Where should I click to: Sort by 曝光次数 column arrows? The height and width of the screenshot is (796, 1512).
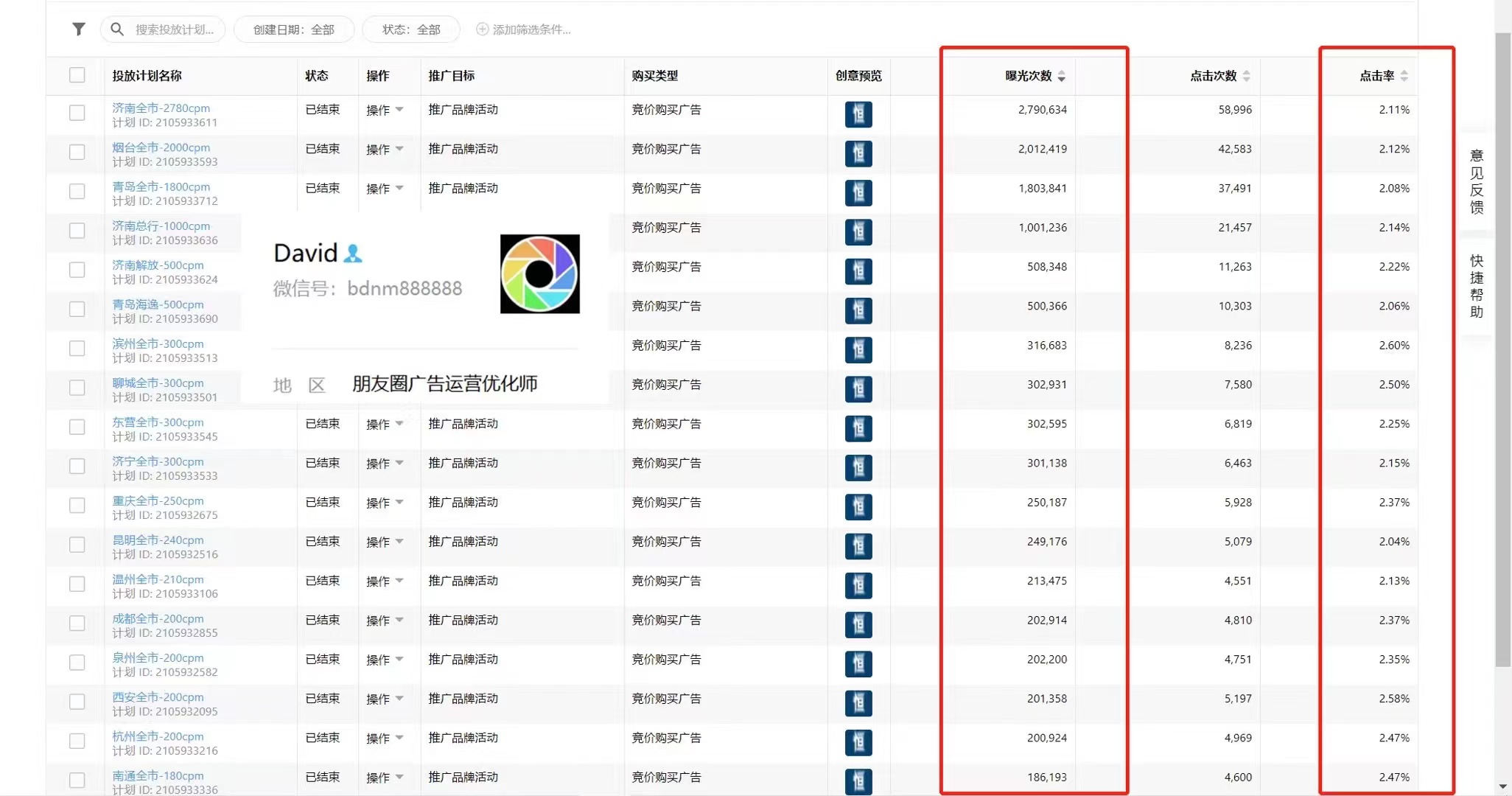tap(1061, 76)
